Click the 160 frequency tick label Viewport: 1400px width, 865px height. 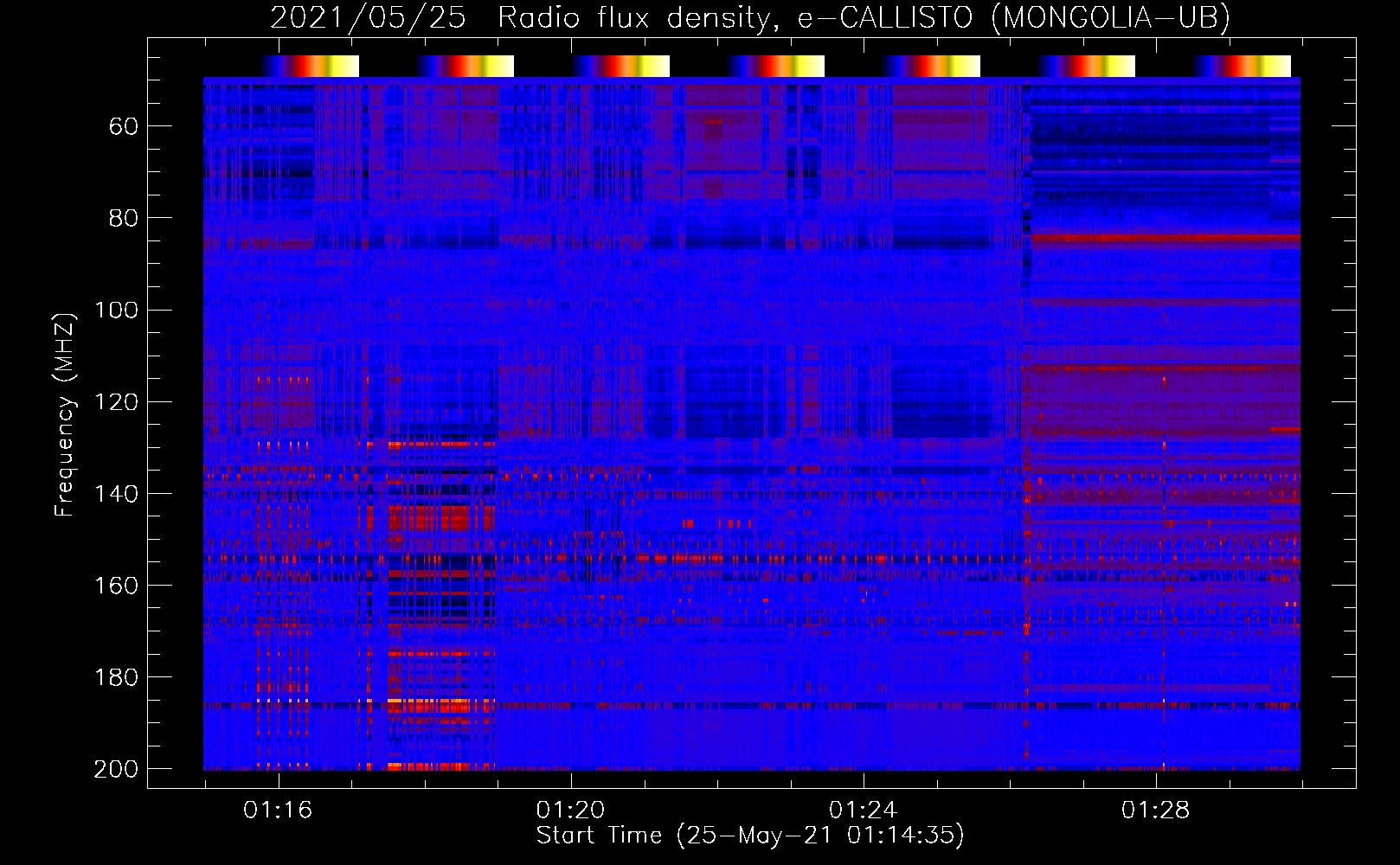(116, 585)
